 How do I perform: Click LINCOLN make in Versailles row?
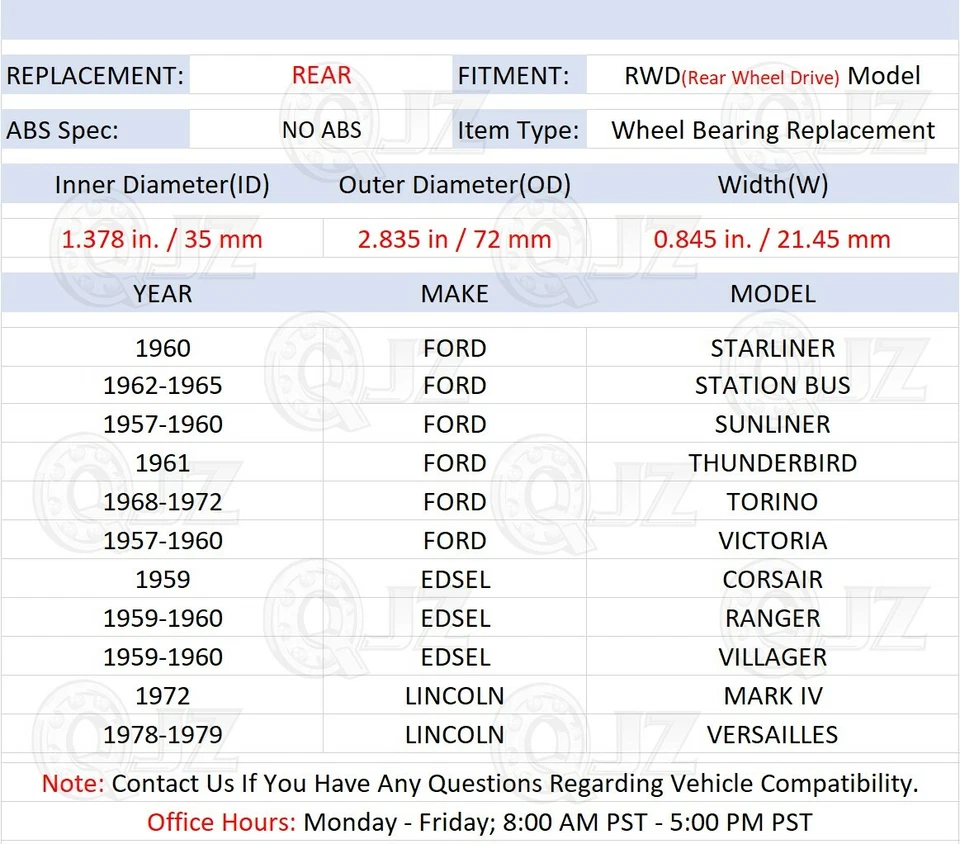pos(454,734)
